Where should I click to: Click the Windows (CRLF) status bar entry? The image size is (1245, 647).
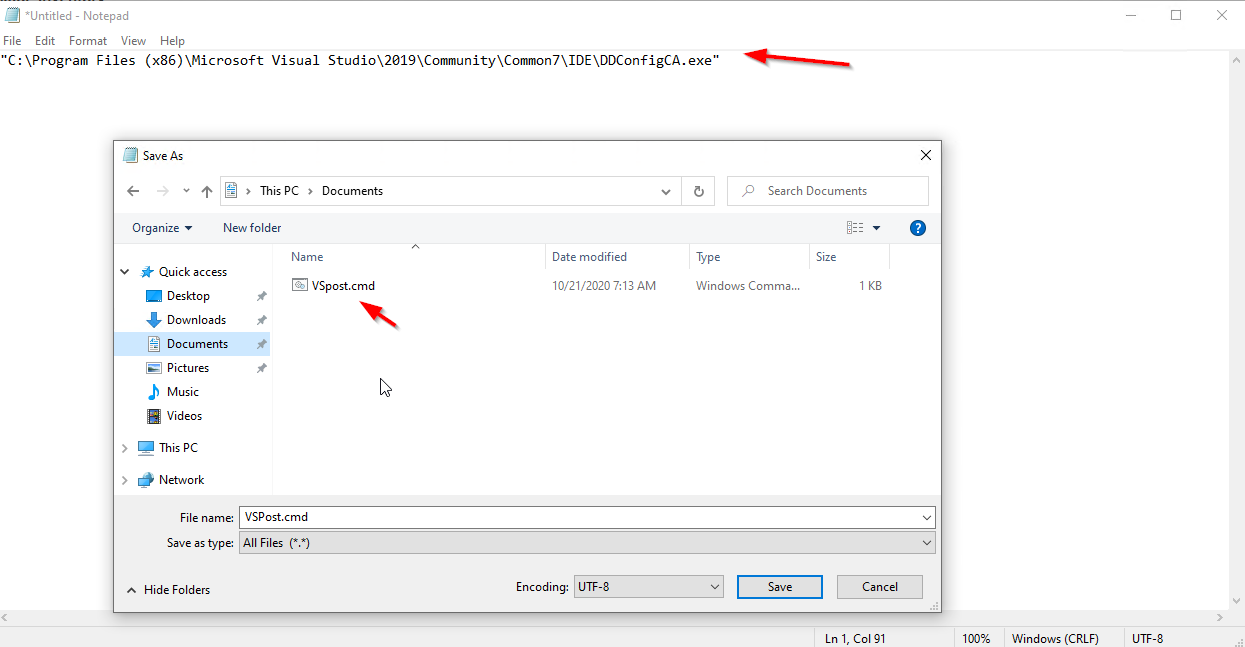click(1055, 639)
